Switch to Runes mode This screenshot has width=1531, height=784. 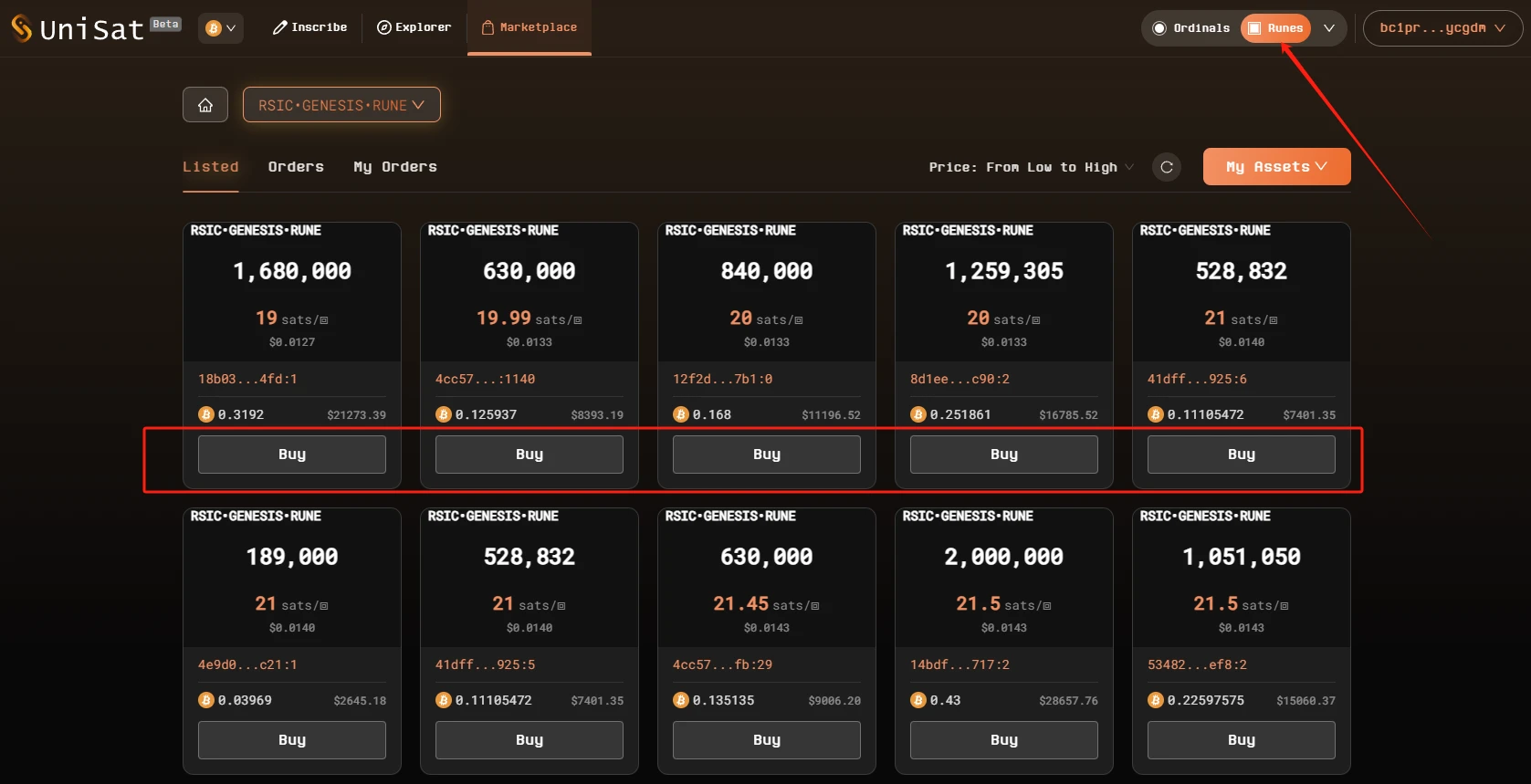tap(1275, 28)
